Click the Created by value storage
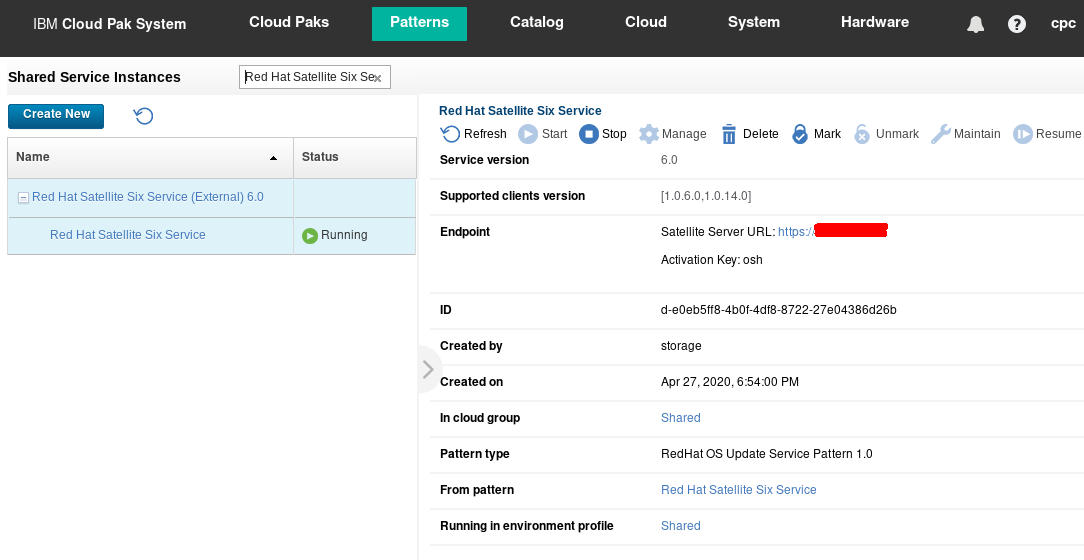Image resolution: width=1084 pixels, height=560 pixels. 681,346
